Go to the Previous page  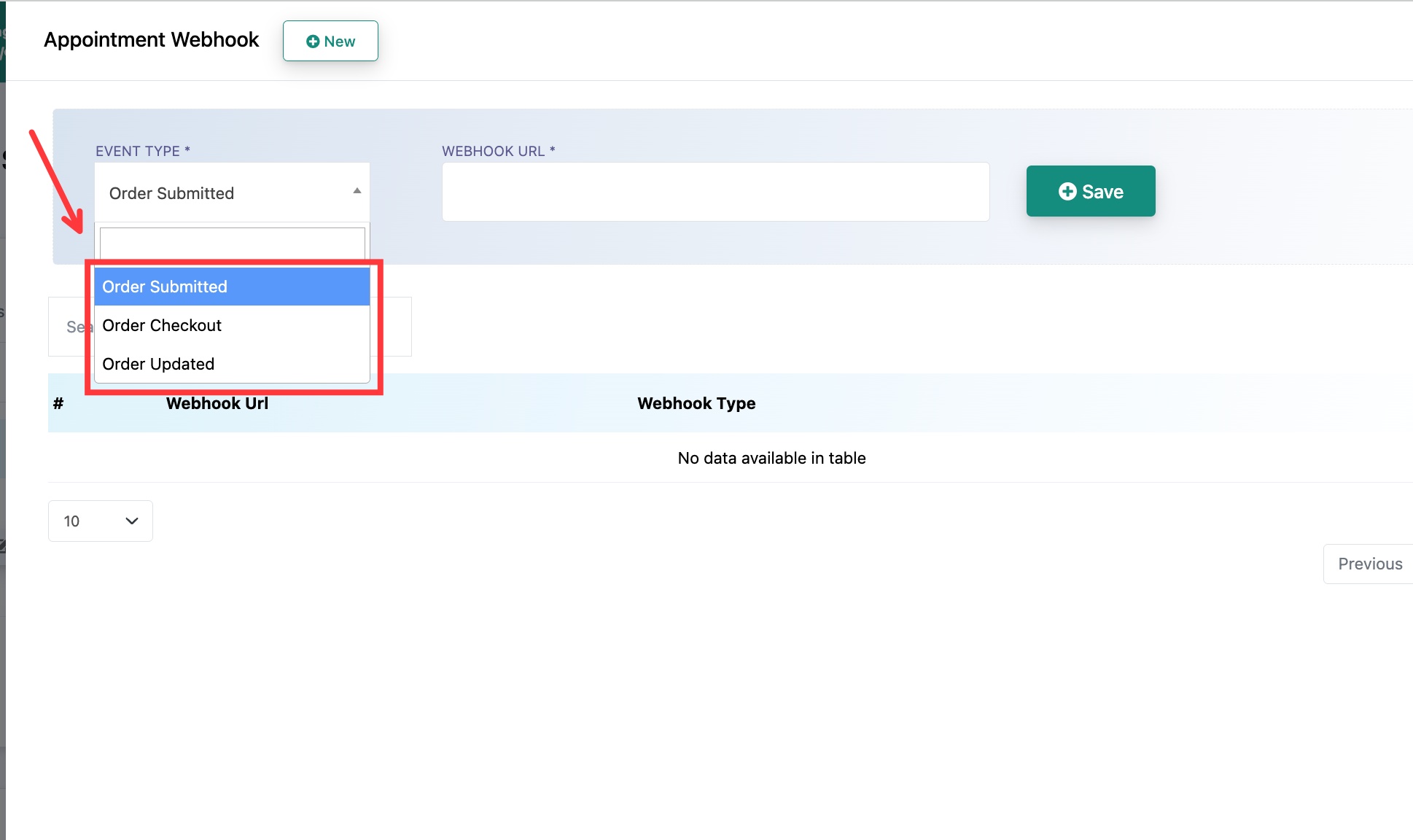1369,564
